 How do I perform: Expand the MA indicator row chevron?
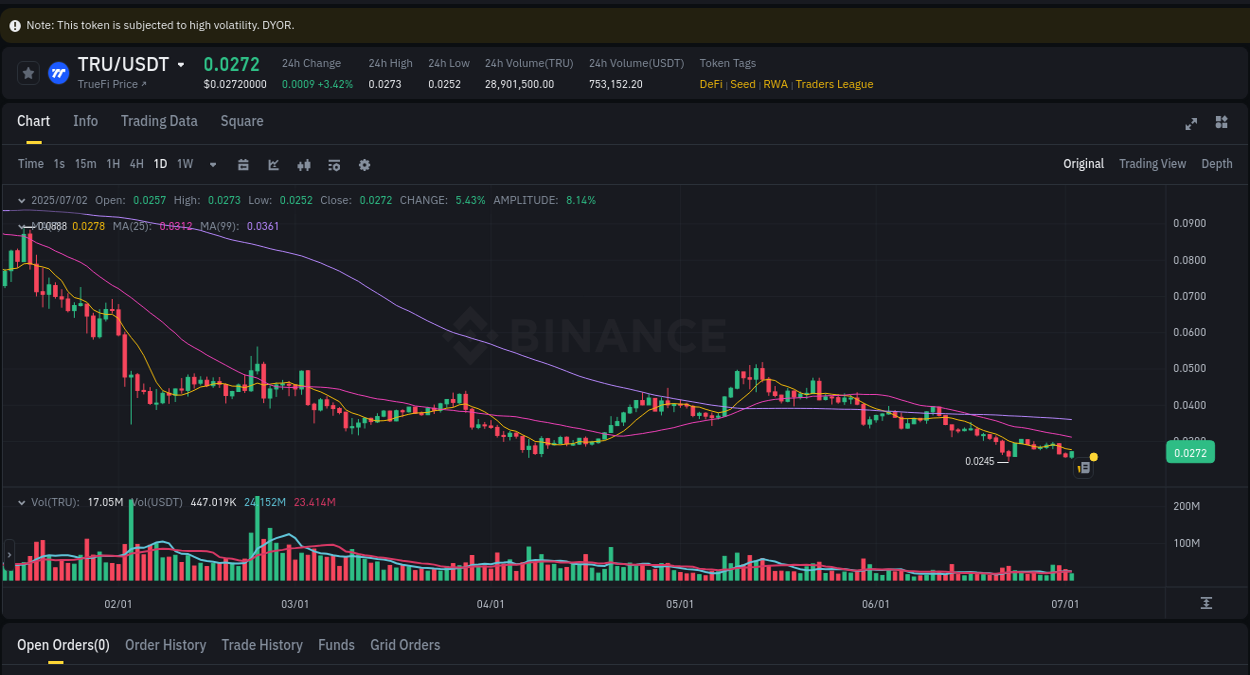click(22, 226)
